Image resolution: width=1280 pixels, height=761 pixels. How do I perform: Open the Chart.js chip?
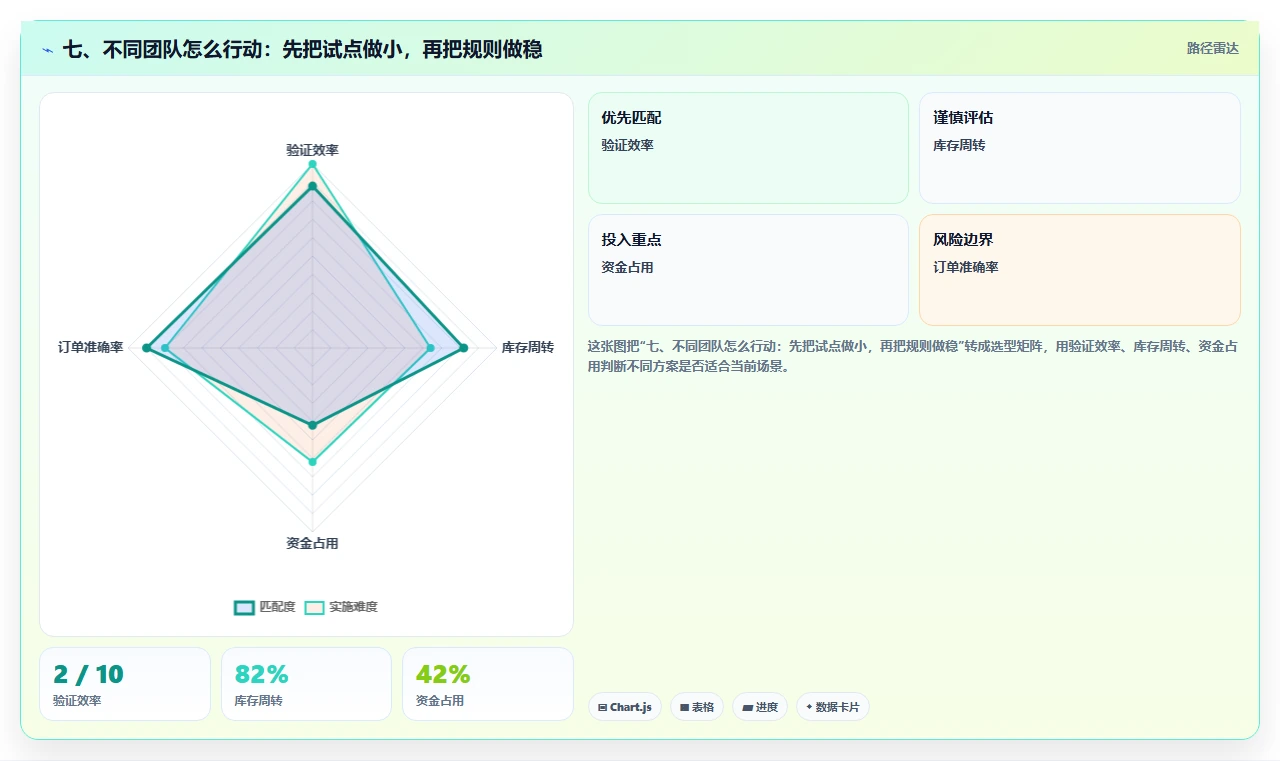pos(625,707)
